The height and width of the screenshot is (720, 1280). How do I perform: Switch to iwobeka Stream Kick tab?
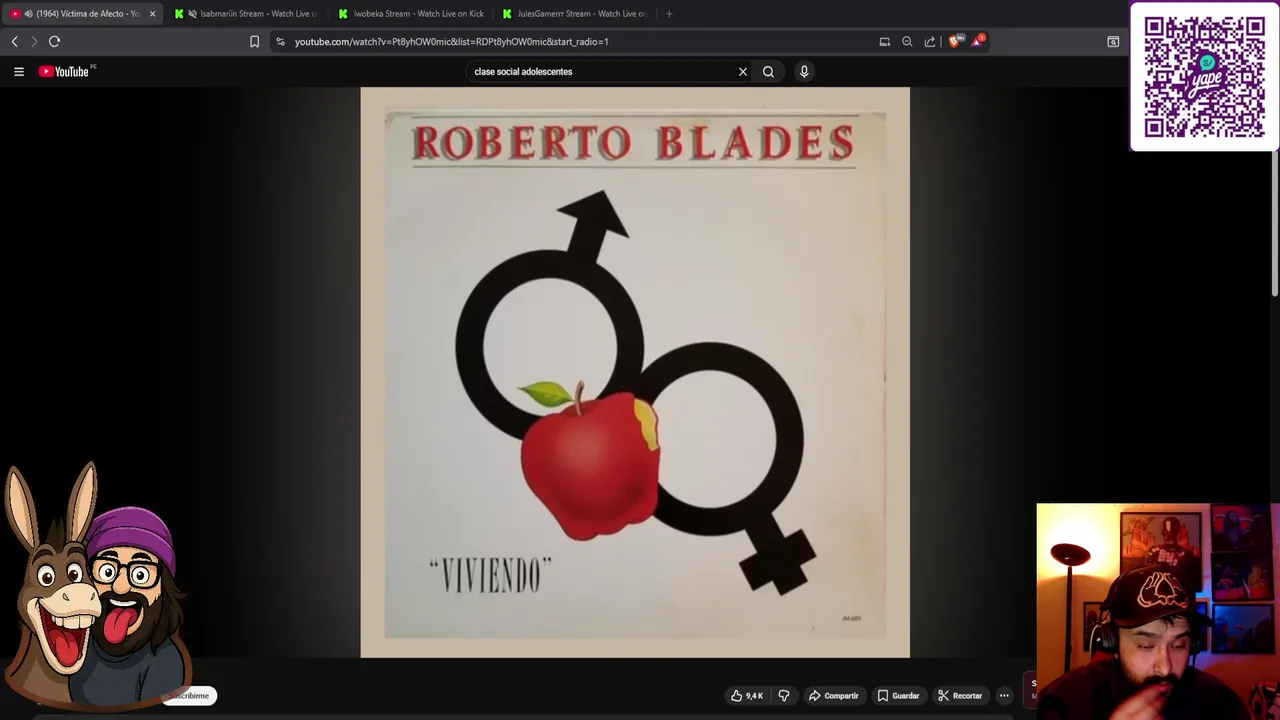pos(411,14)
